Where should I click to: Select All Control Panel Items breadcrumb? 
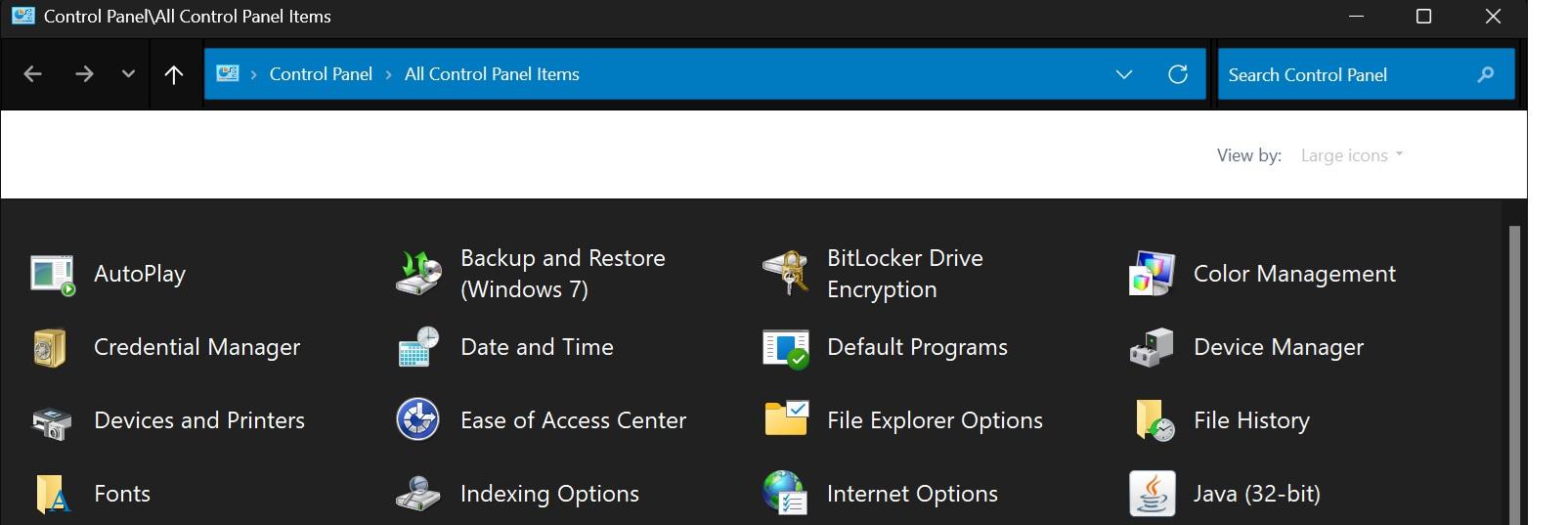(492, 74)
